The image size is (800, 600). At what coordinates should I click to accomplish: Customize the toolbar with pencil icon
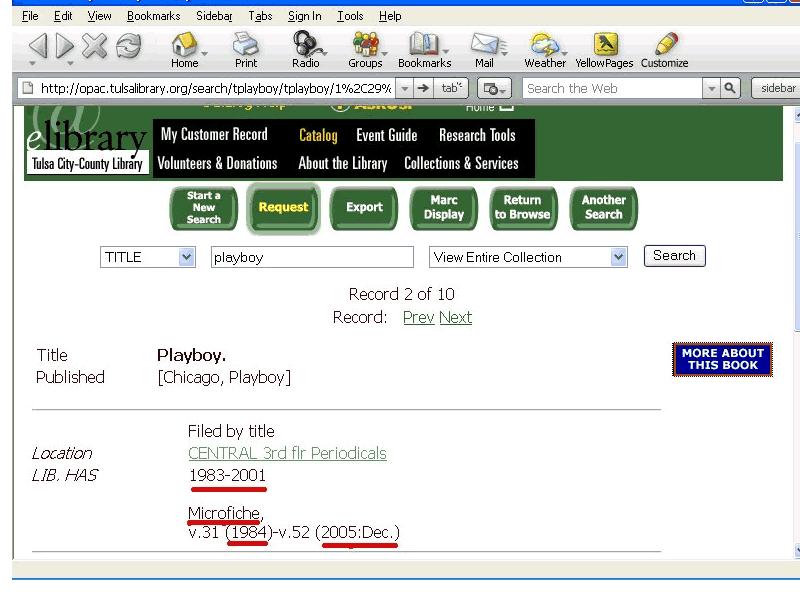tap(664, 50)
